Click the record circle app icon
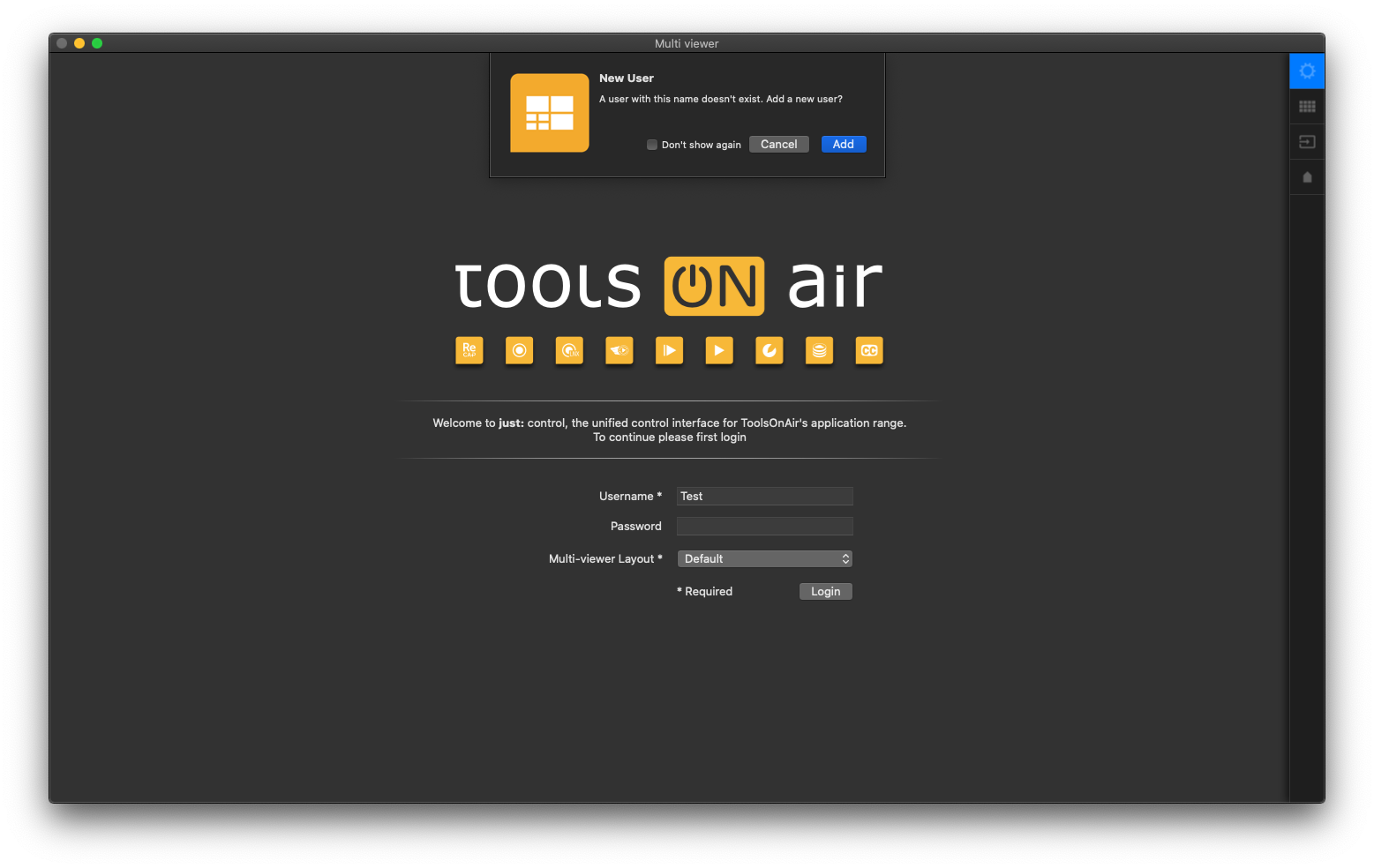This screenshot has width=1374, height=868. (520, 350)
